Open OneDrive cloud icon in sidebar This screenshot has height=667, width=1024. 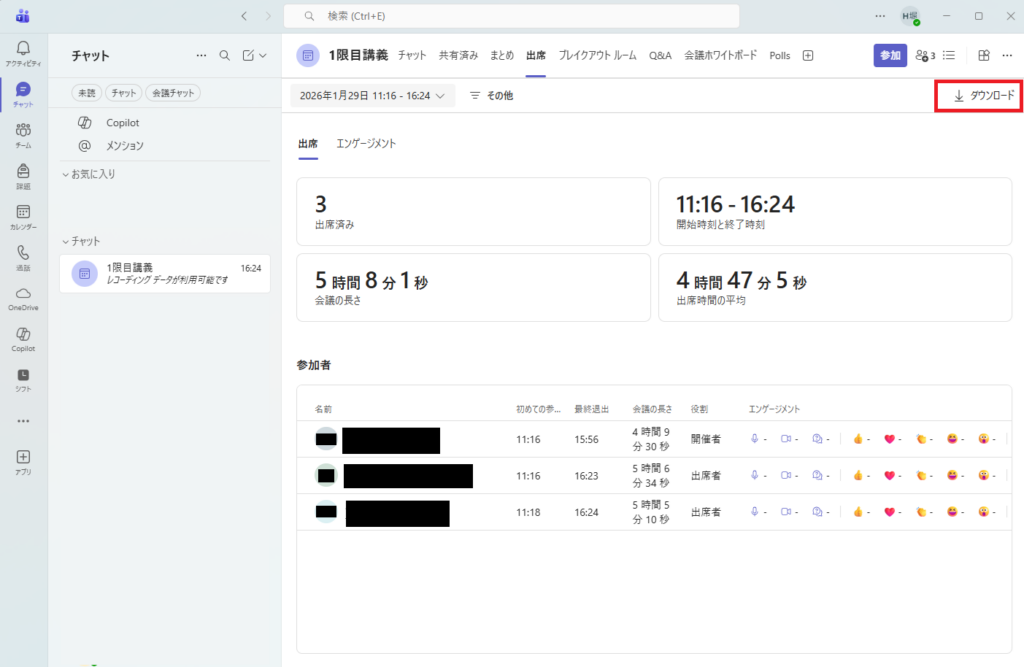tap(23, 297)
